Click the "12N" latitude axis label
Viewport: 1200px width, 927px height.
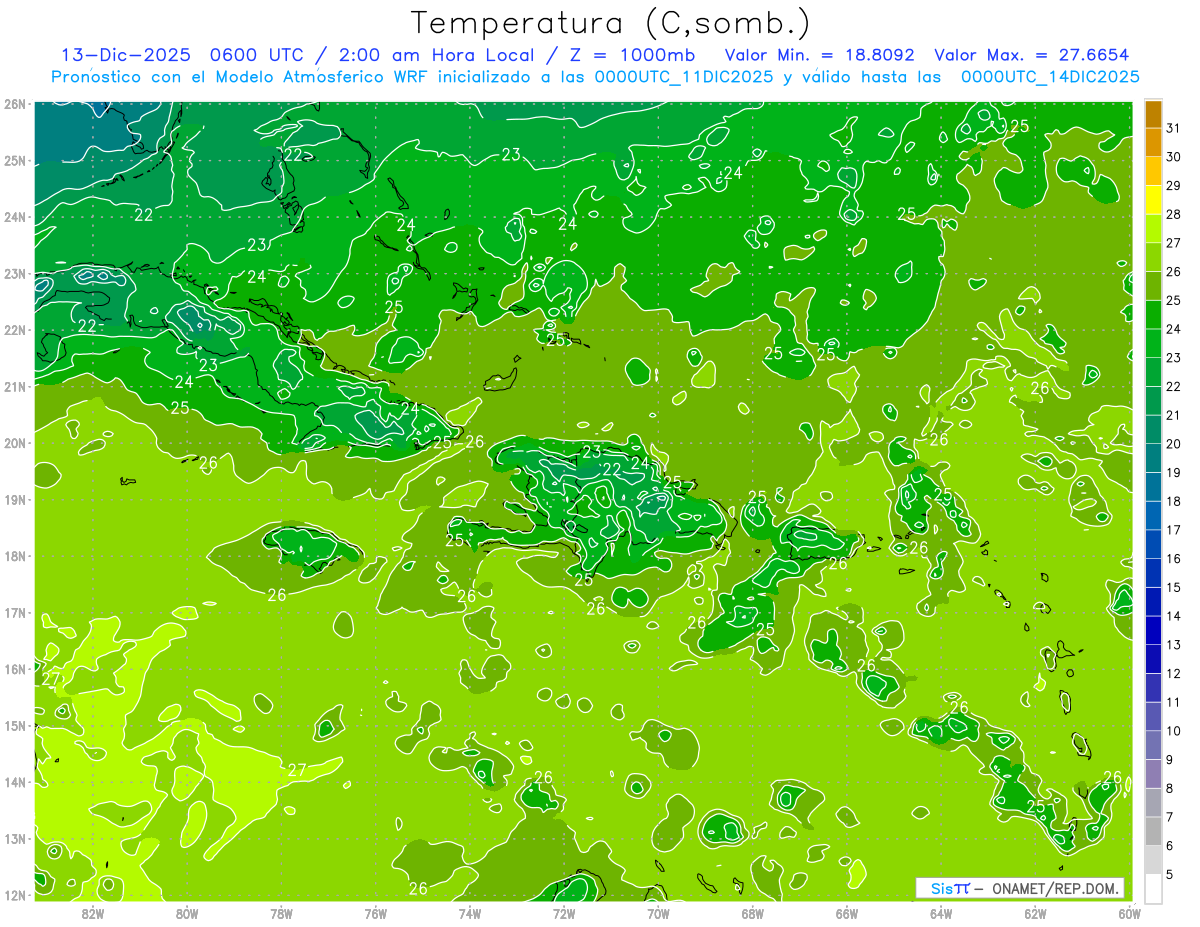(15, 895)
